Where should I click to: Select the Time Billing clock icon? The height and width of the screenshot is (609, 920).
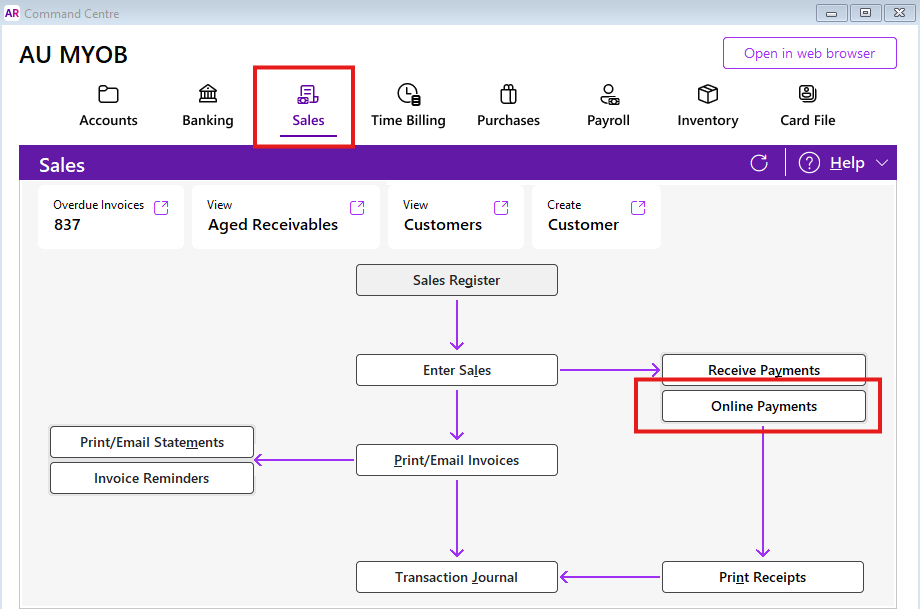point(408,95)
